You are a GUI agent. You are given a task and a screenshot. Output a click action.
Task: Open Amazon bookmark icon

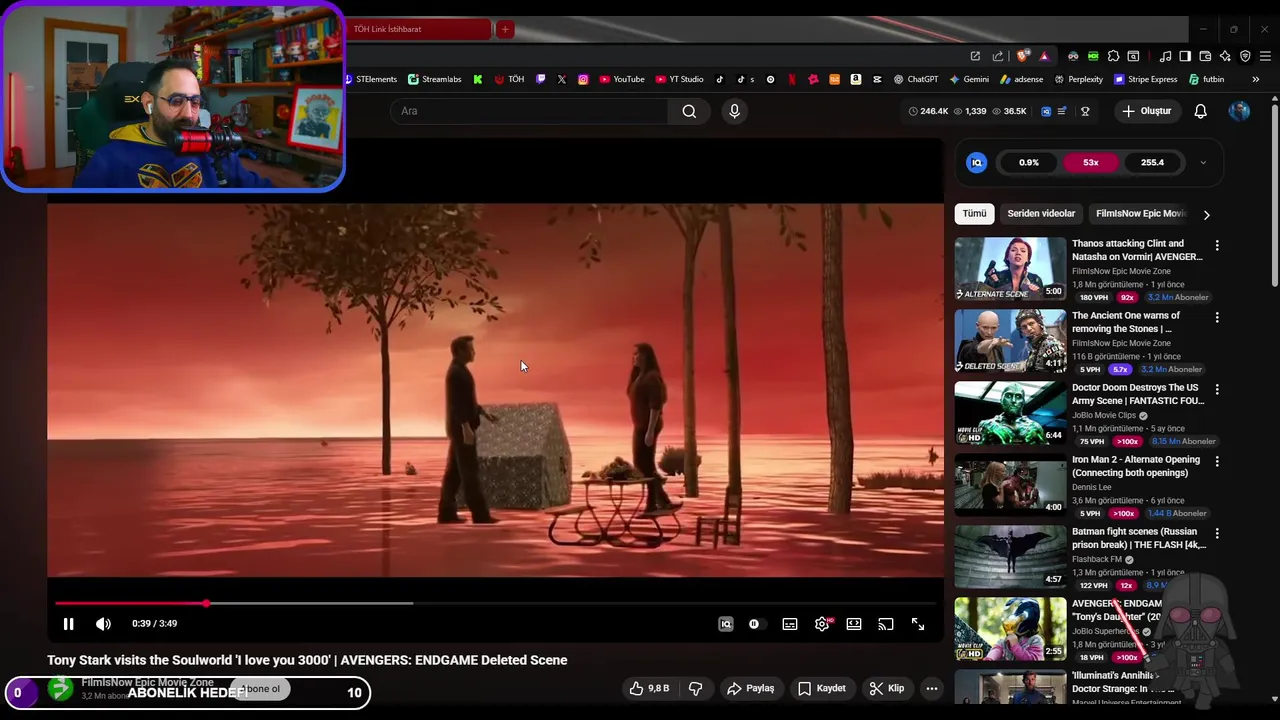(x=856, y=79)
